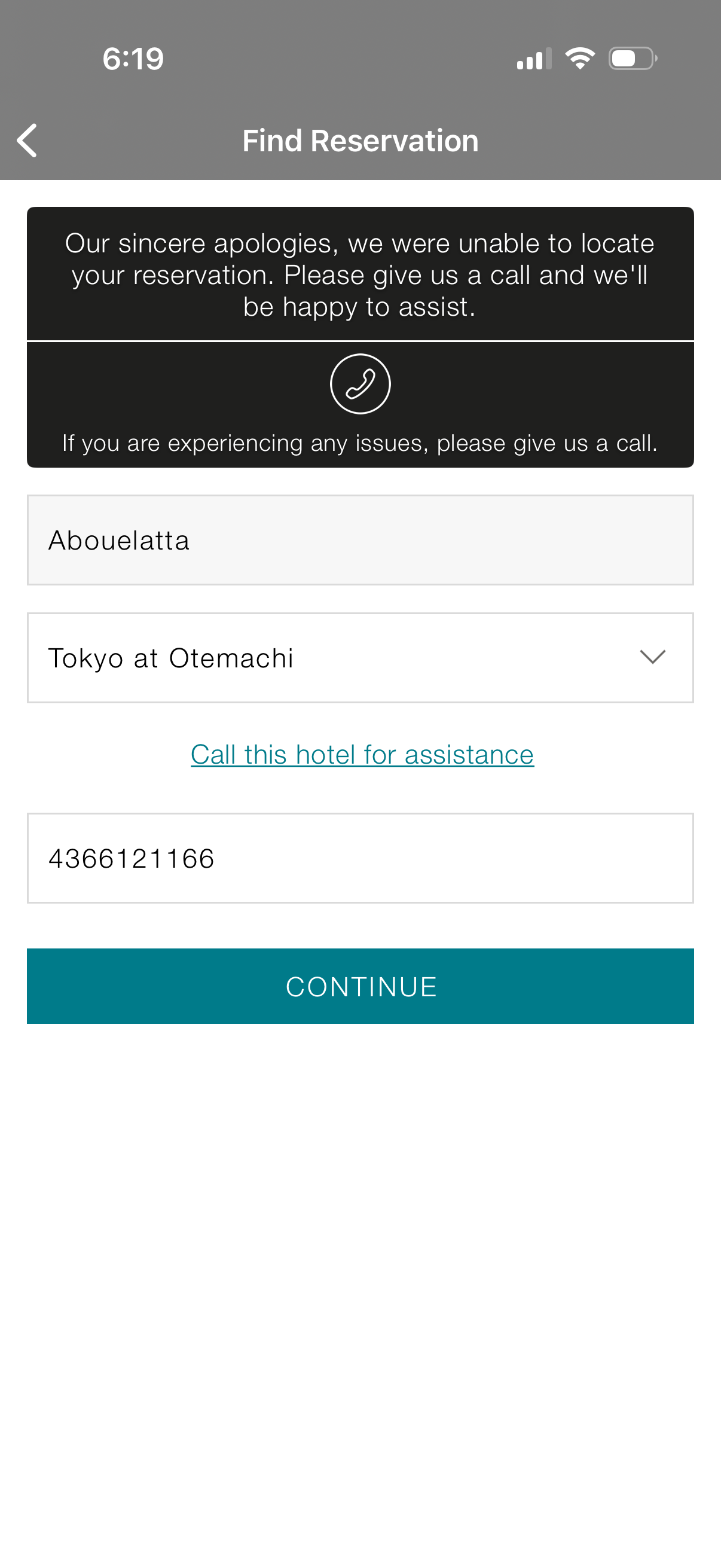Image resolution: width=721 pixels, height=1568 pixels.
Task: Click Call this hotel for assistance link
Action: (362, 755)
